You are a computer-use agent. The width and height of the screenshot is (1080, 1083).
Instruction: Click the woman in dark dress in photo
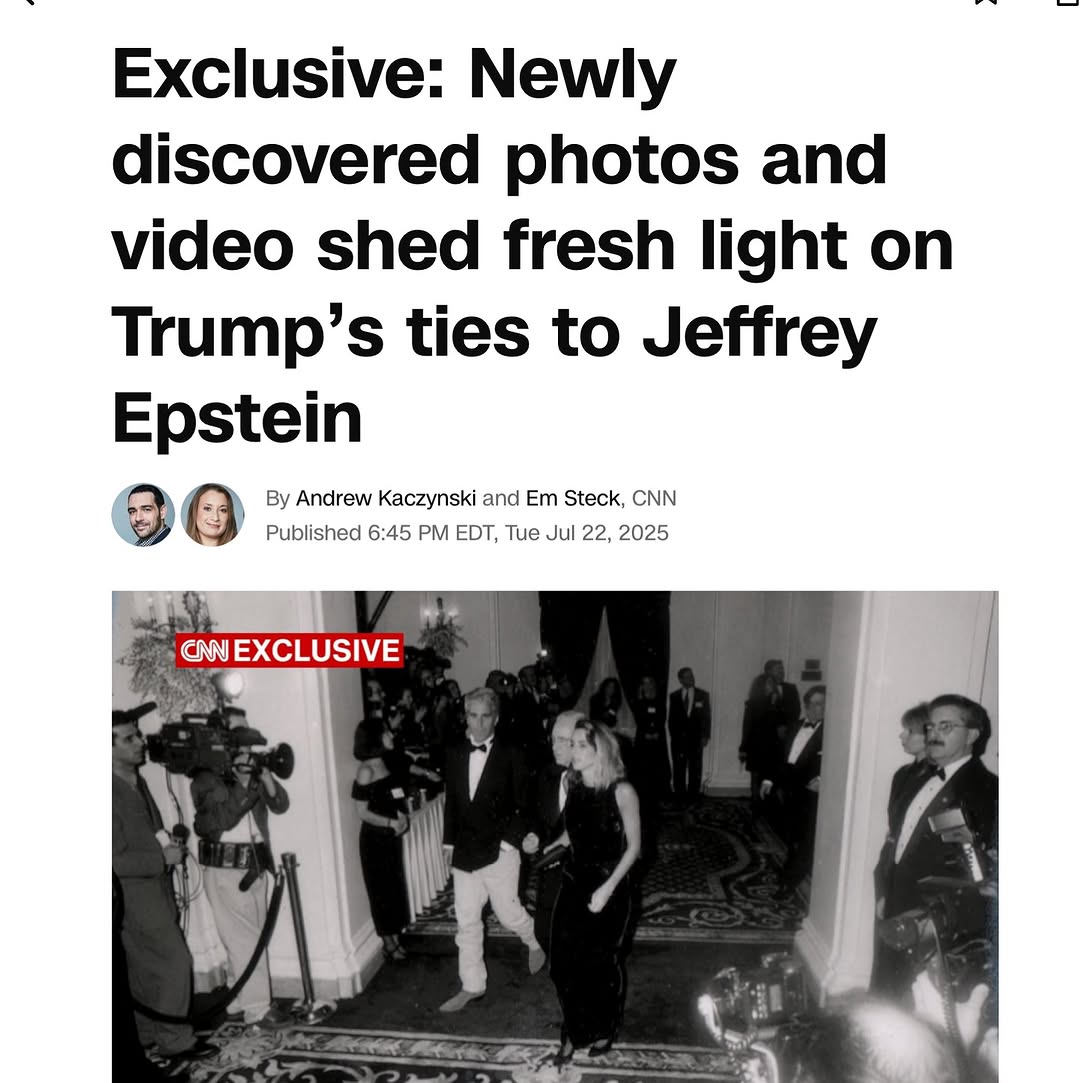[x=592, y=870]
